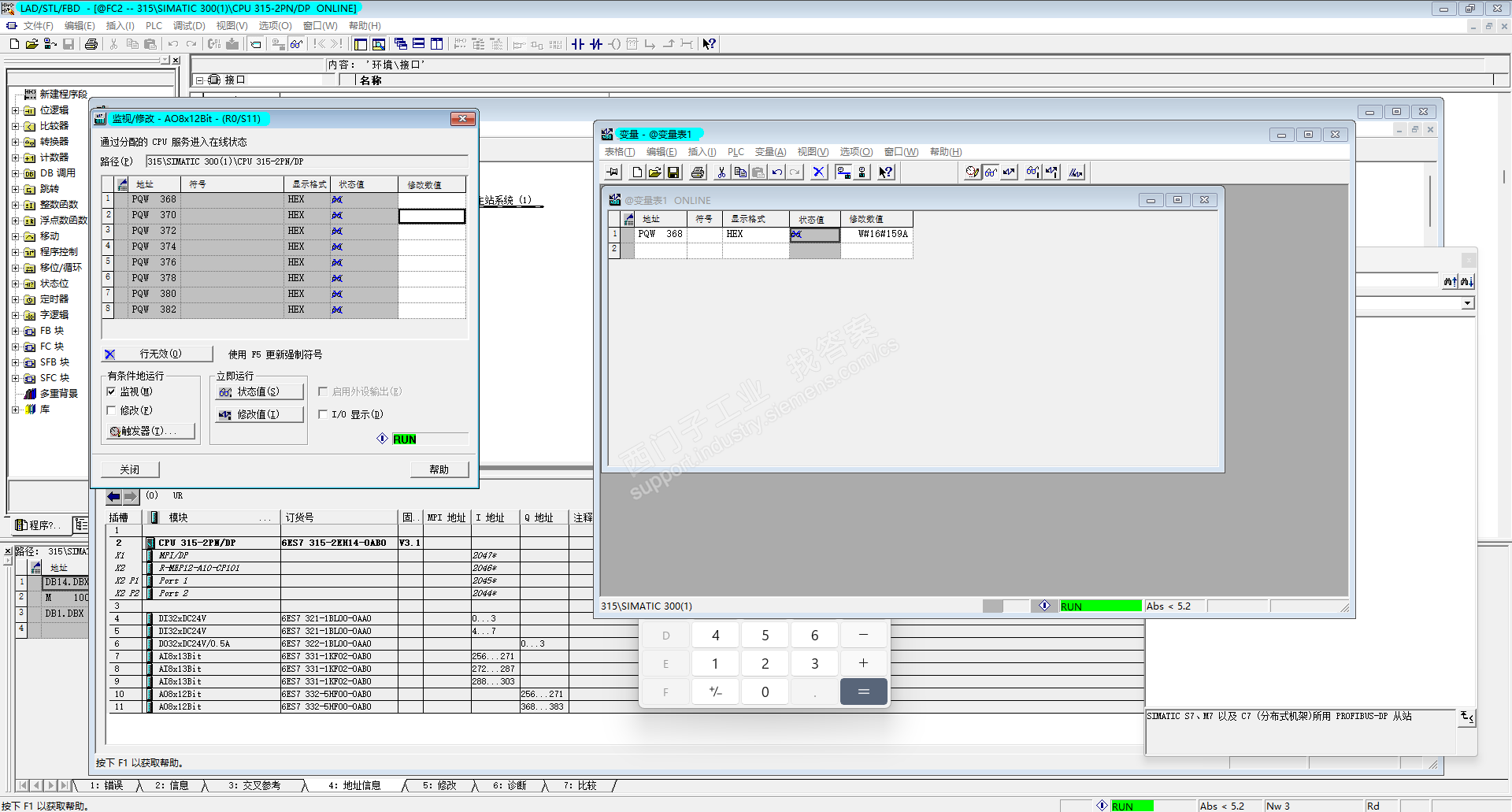Click New in the variable table toolbar
This screenshot has width=1512, height=812.
coord(637,172)
